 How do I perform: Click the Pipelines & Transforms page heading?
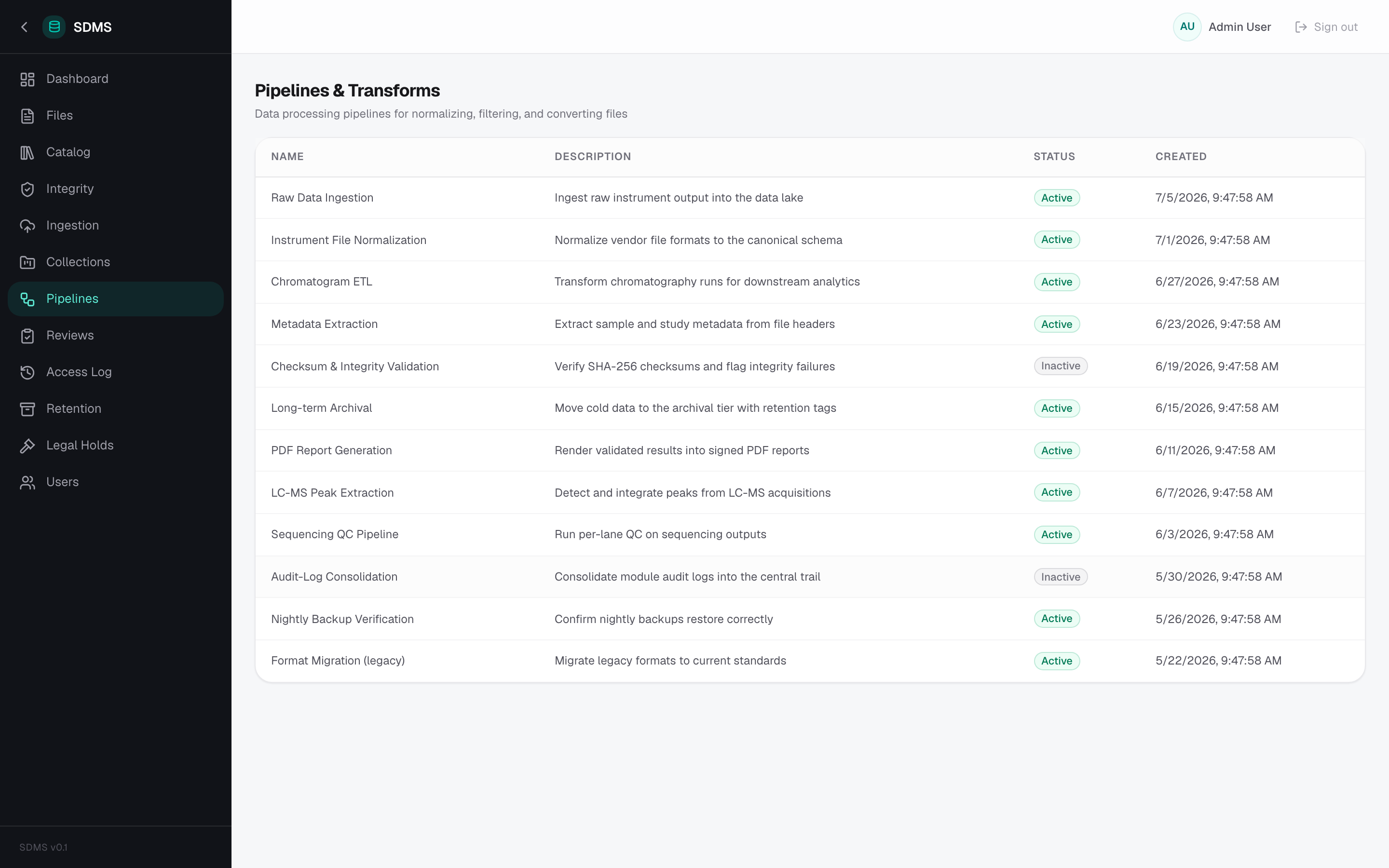pos(347,91)
